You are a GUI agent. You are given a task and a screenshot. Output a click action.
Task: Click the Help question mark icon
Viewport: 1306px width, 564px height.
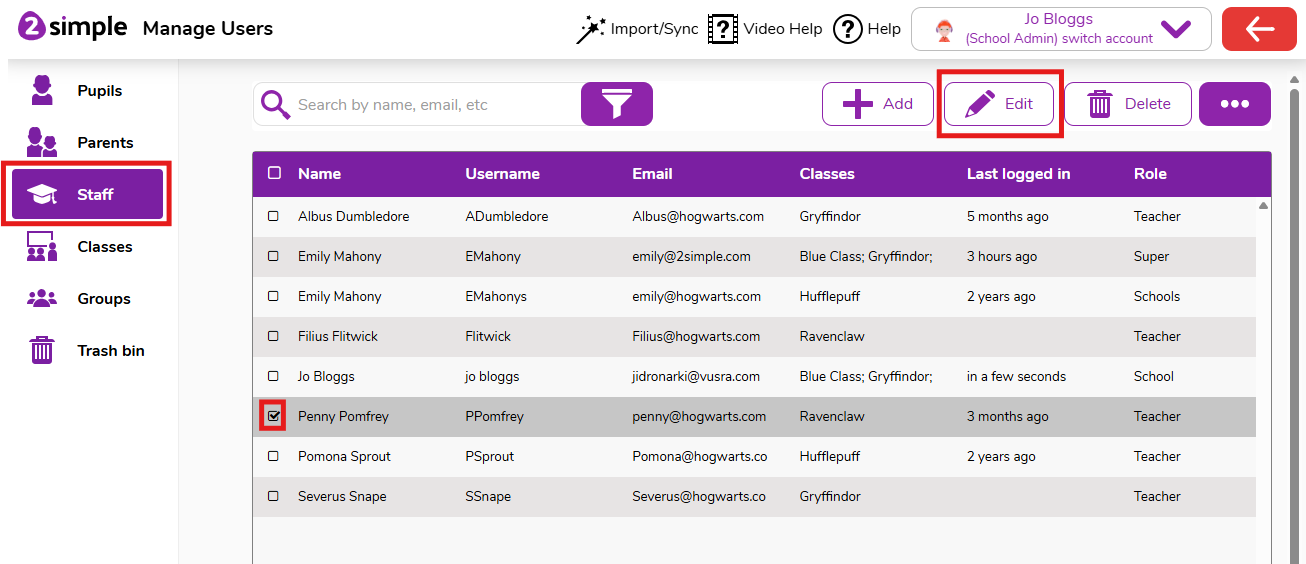click(x=847, y=29)
